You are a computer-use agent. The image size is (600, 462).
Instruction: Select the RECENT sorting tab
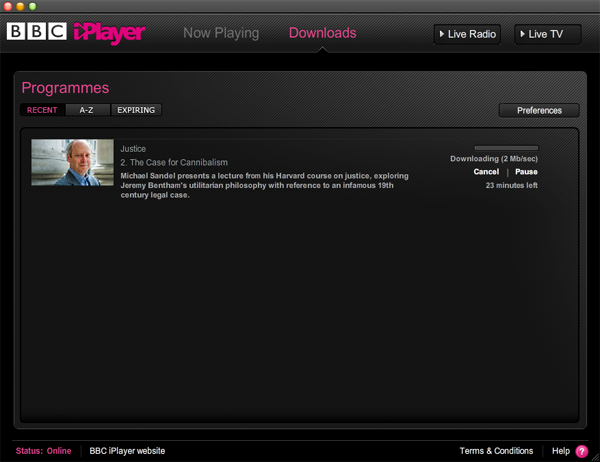tap(42, 110)
